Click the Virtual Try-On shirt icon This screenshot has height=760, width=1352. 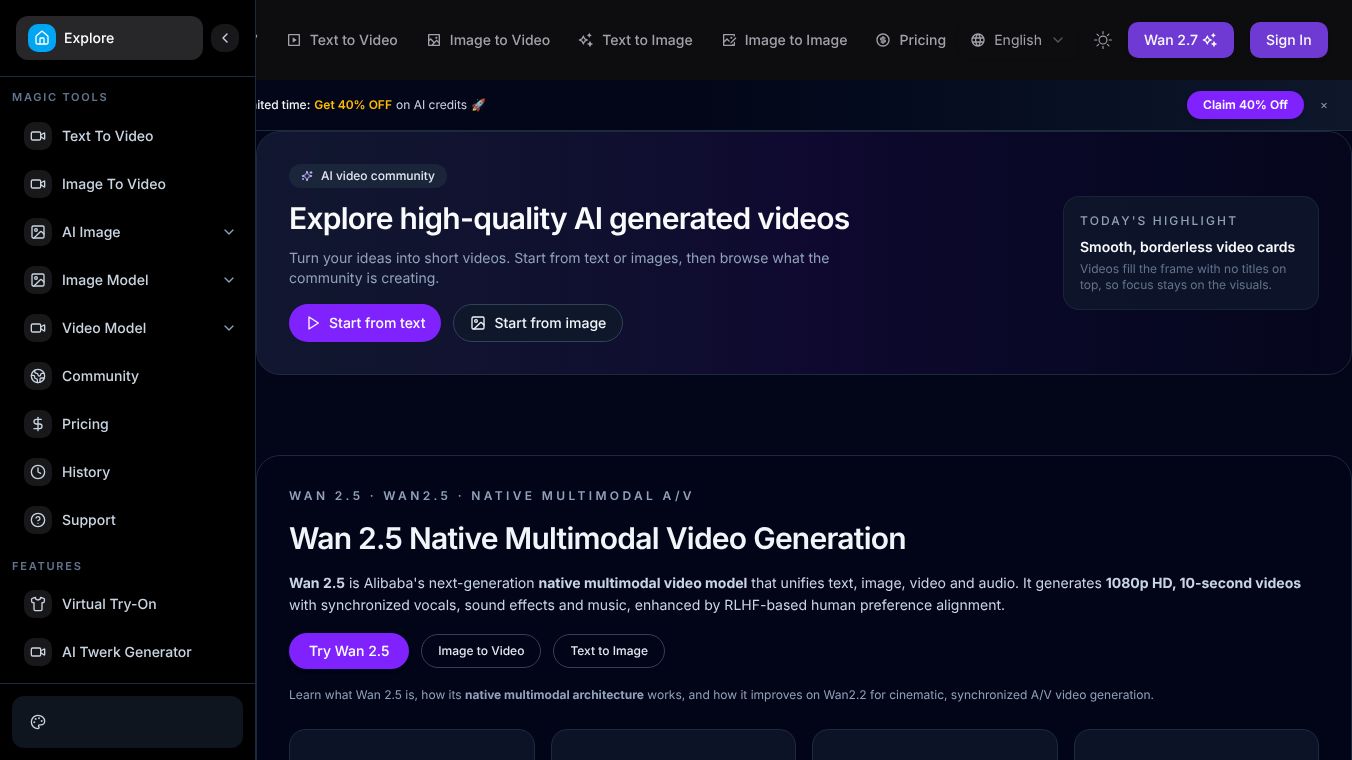[x=38, y=604]
